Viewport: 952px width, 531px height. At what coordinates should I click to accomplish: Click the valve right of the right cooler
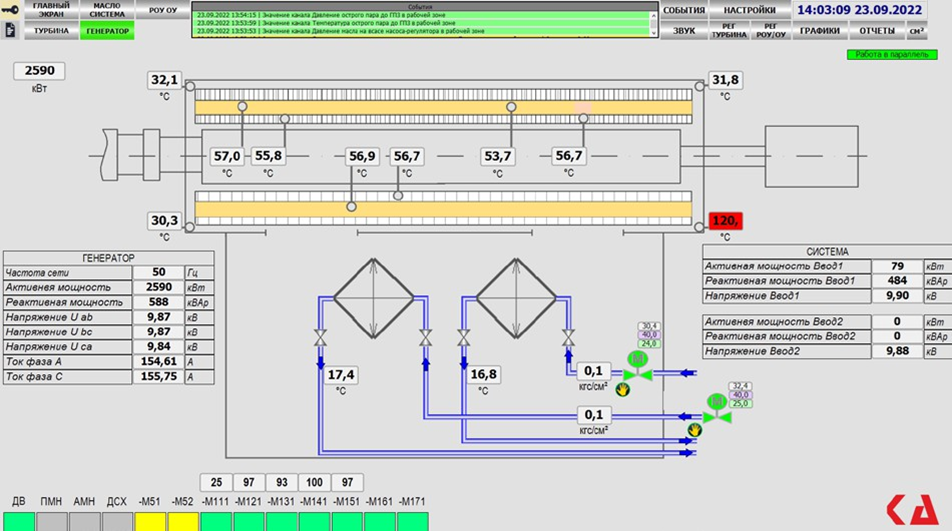click(568, 338)
